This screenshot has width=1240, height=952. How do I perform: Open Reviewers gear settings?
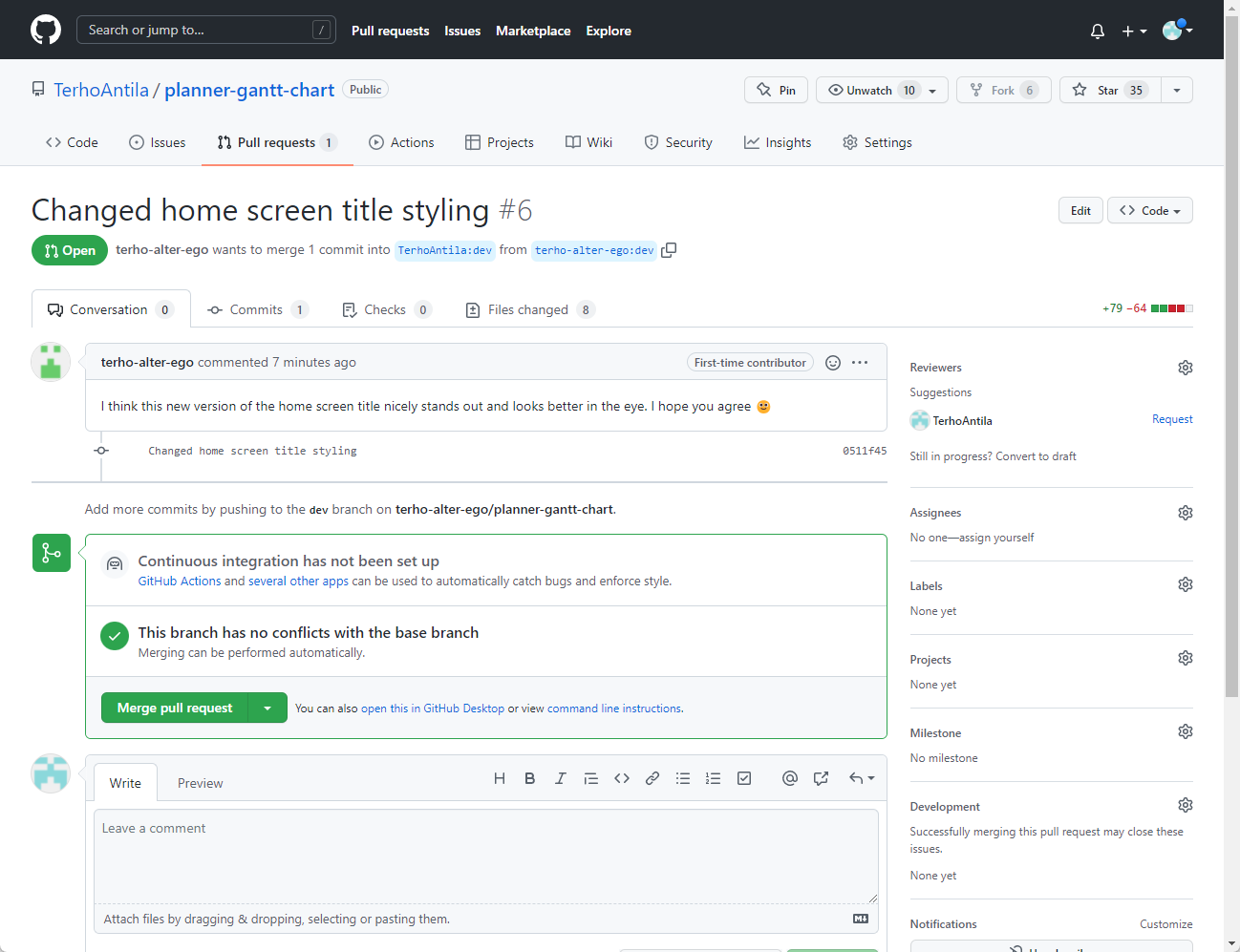click(1185, 368)
